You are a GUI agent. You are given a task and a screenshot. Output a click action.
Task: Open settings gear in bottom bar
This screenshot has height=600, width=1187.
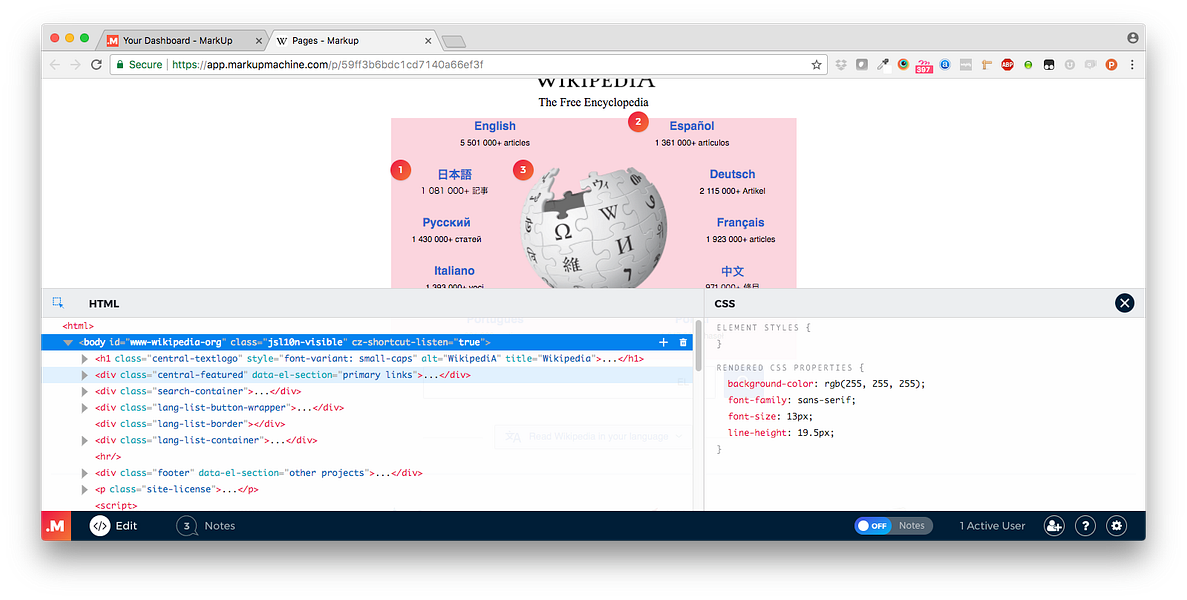1117,526
